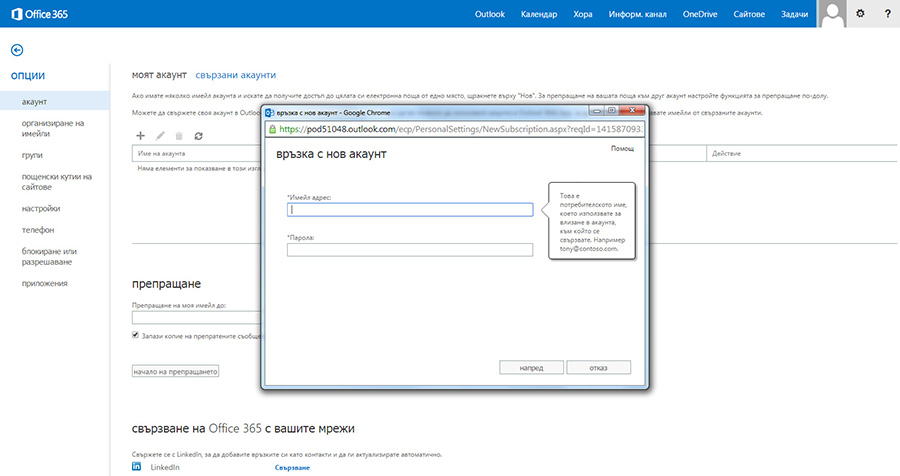Select акаунт in the options sidebar
Viewport: 900px width, 476px height.
55,101
